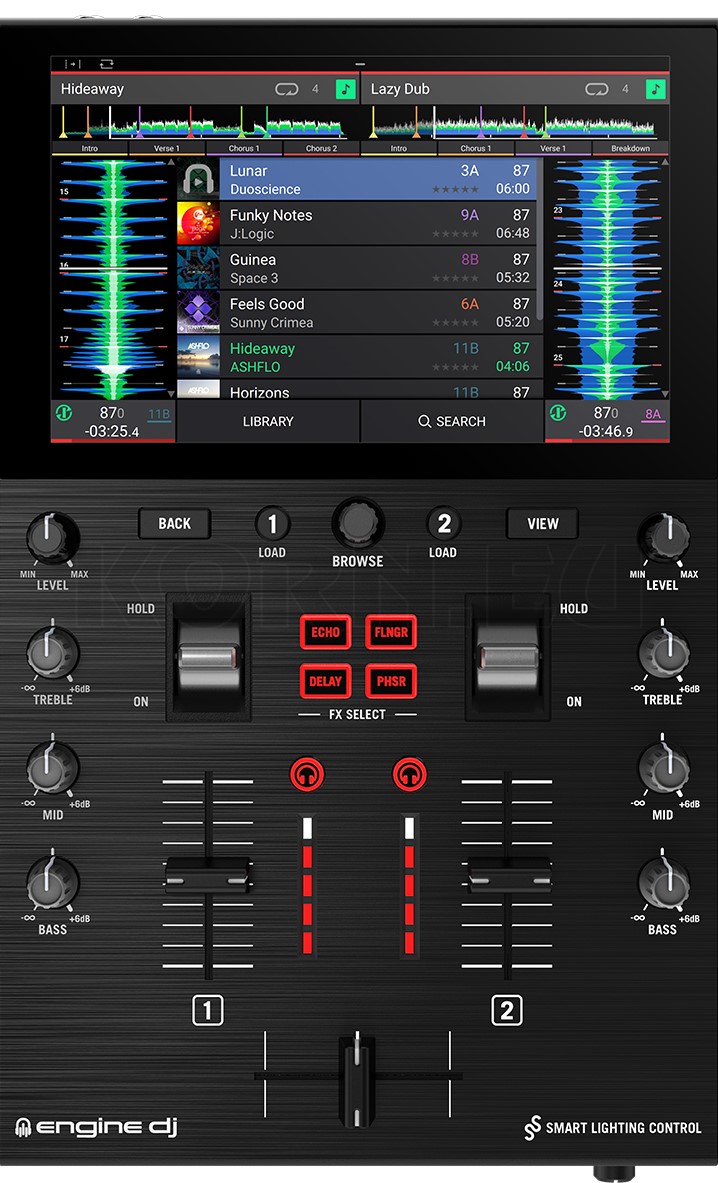Tap the 11B key value below the left waveform
The height and width of the screenshot is (1183, 718).
tap(159, 413)
